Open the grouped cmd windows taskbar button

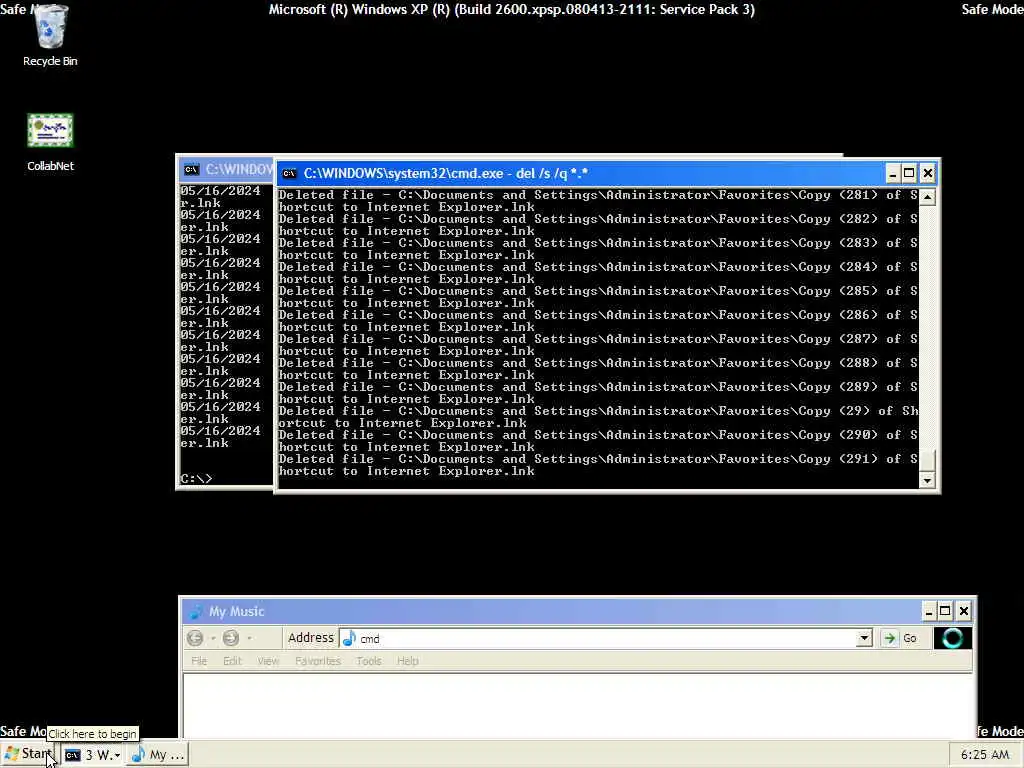click(x=93, y=755)
